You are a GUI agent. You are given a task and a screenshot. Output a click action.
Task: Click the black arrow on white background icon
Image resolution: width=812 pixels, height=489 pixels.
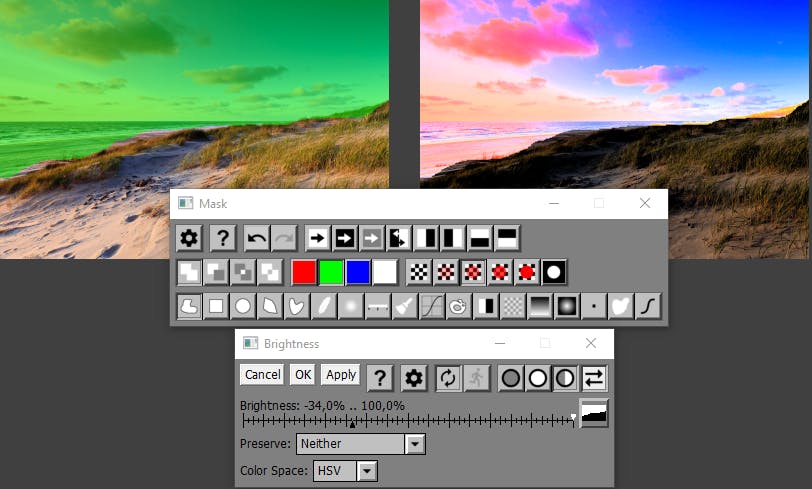317,238
